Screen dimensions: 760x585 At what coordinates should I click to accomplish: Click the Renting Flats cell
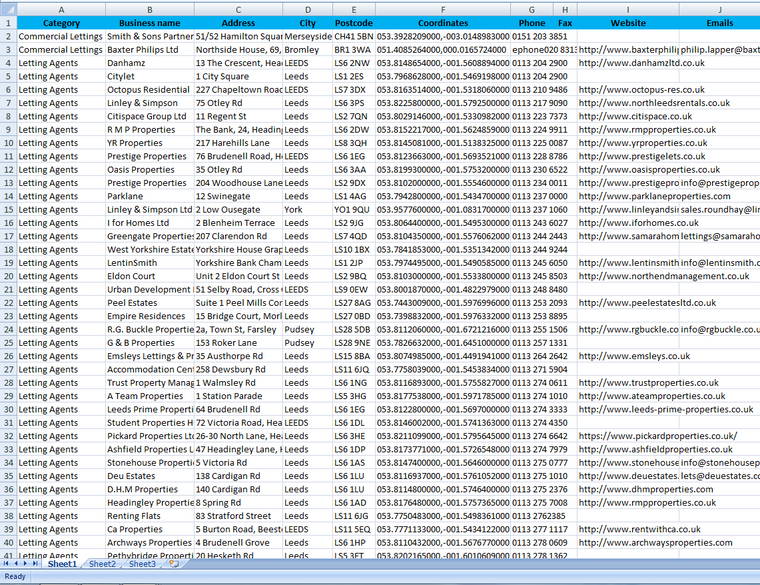coord(150,516)
